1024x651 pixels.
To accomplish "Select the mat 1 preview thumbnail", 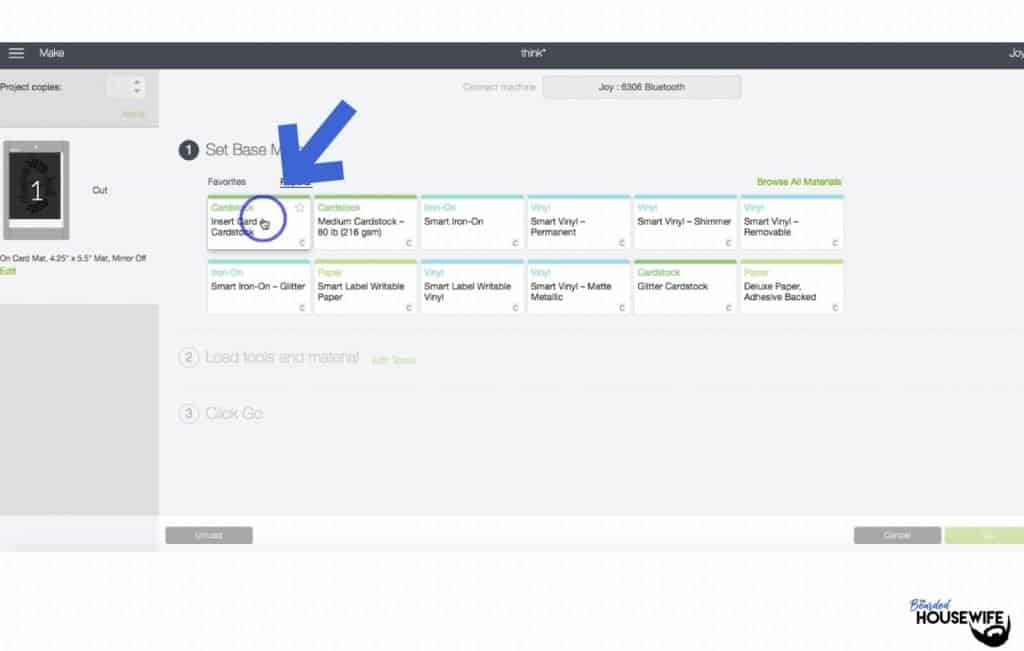I will [x=37, y=190].
